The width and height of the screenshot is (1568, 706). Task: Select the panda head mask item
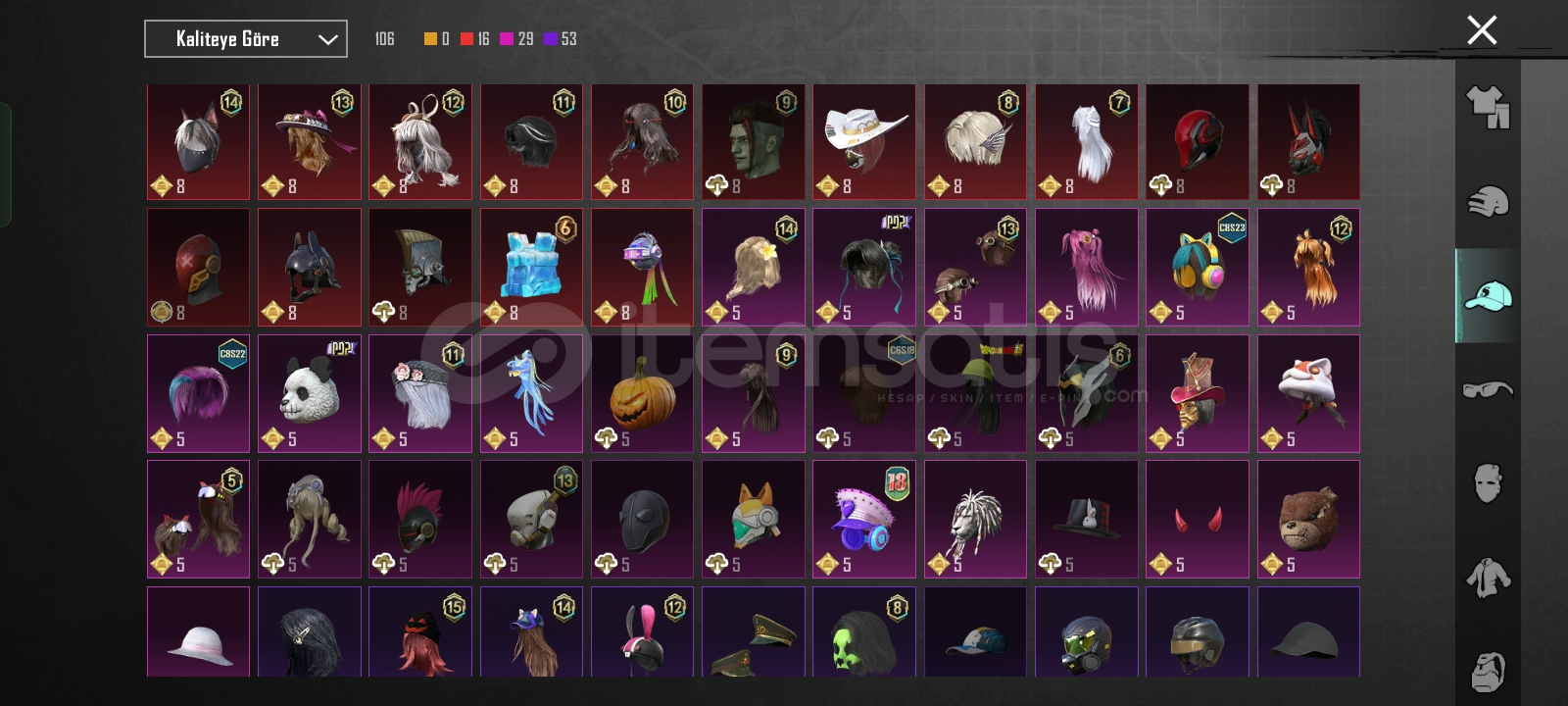click(310, 394)
